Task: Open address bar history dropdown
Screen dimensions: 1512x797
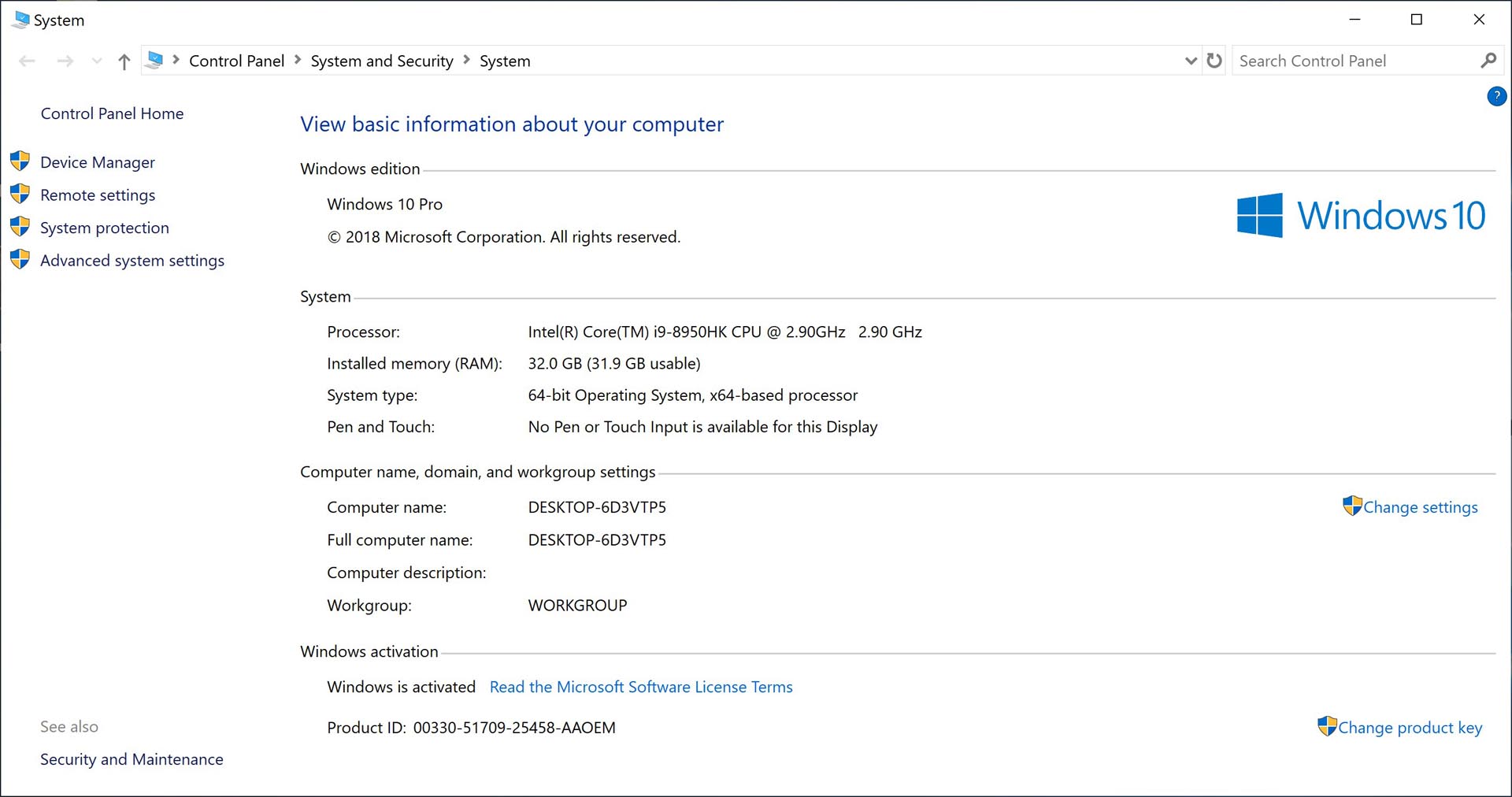Action: click(1191, 61)
